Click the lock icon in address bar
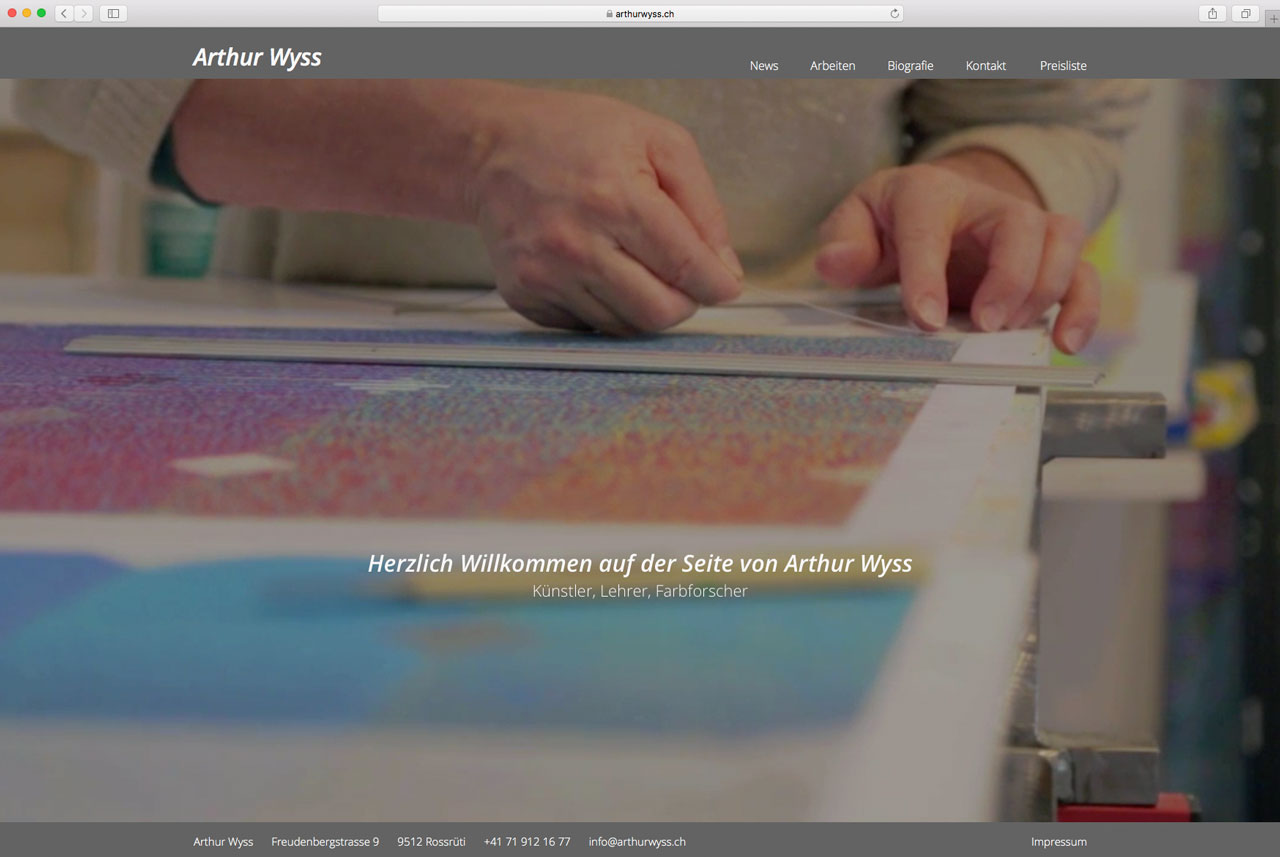Viewport: 1280px width, 857px height. pyautogui.click(x=609, y=14)
